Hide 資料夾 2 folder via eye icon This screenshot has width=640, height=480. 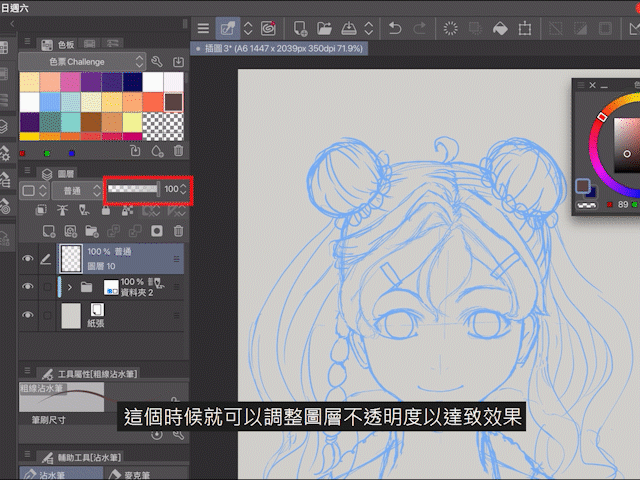(27, 286)
